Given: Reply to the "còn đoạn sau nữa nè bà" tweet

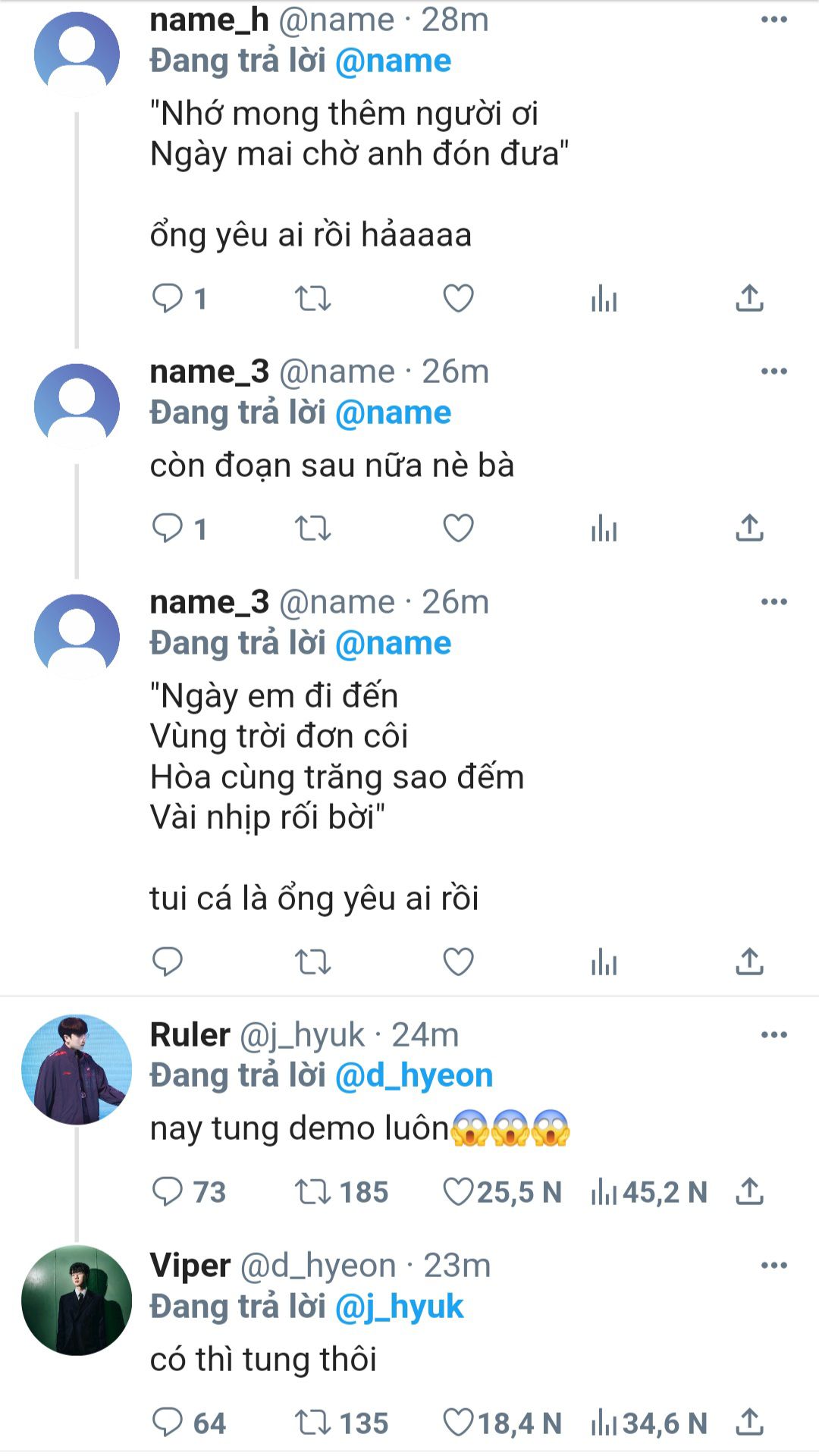Looking at the screenshot, I should [168, 529].
